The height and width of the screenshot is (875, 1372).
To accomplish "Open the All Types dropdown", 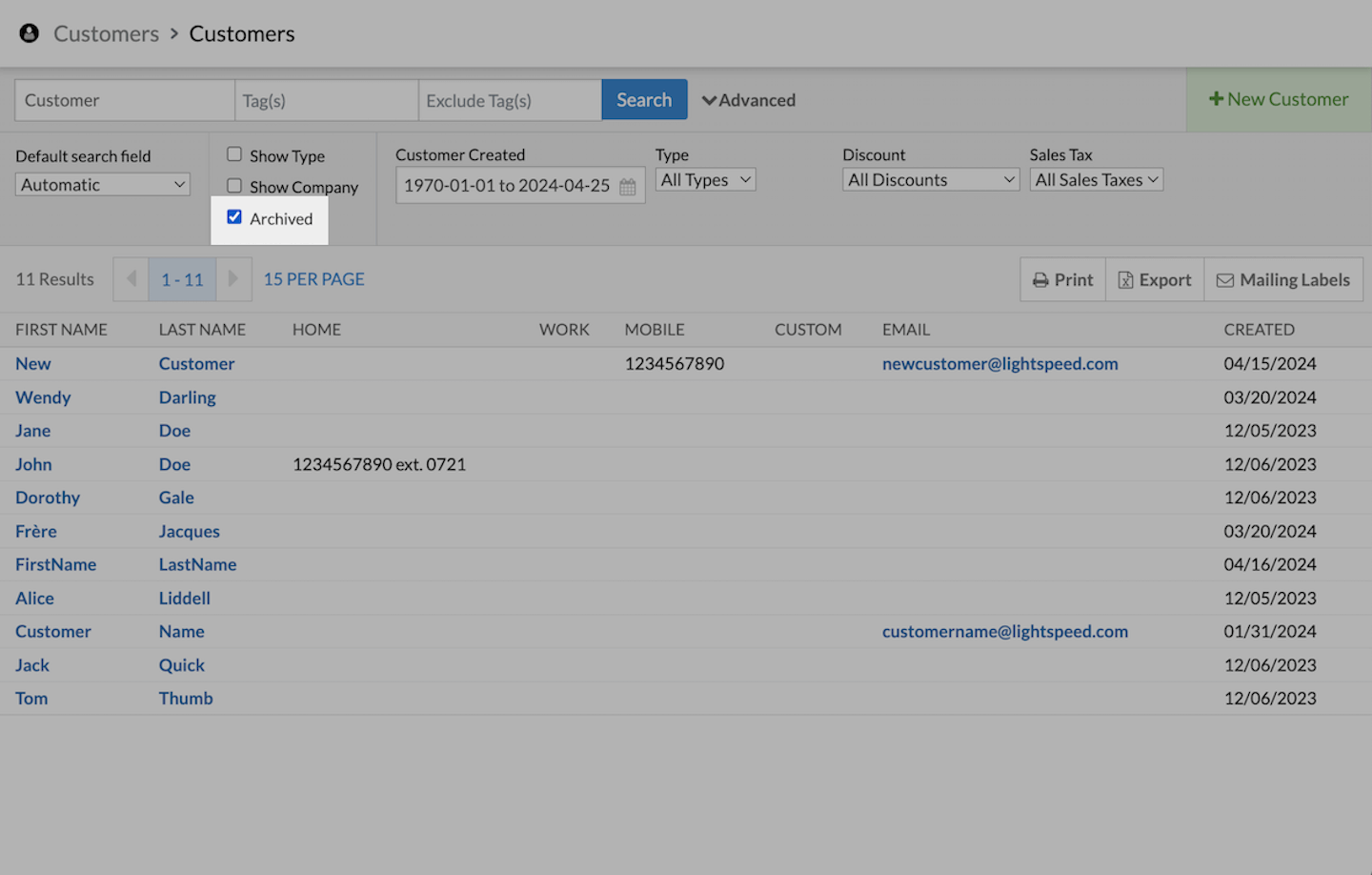I will point(705,180).
